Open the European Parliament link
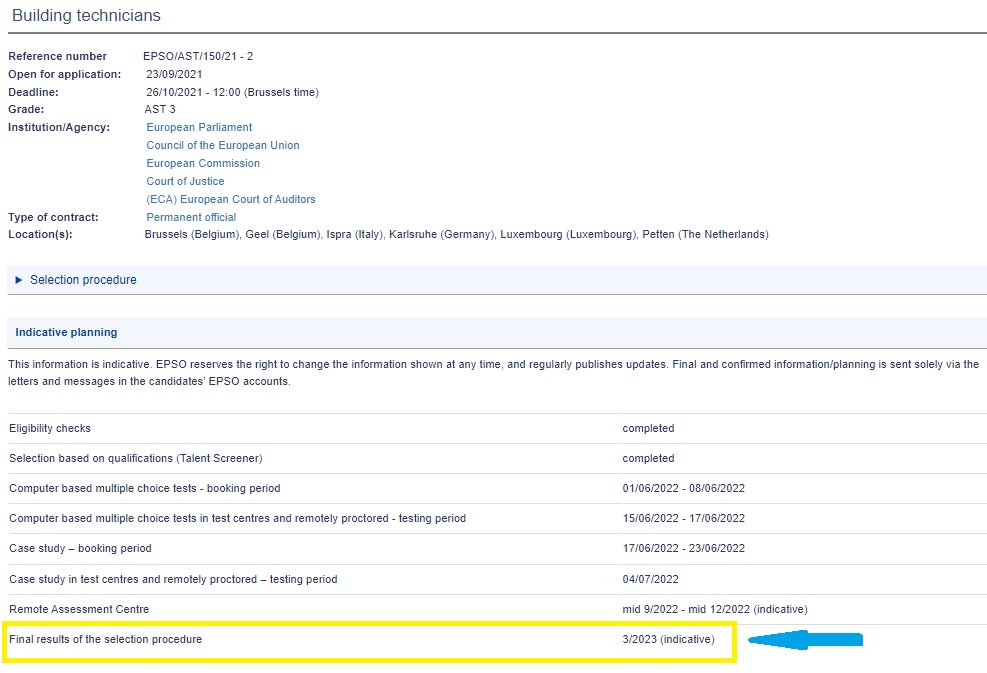The image size is (987, 673). point(199,127)
